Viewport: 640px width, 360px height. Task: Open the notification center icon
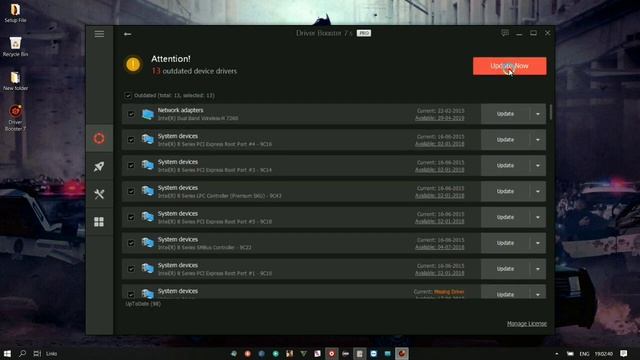(624, 353)
